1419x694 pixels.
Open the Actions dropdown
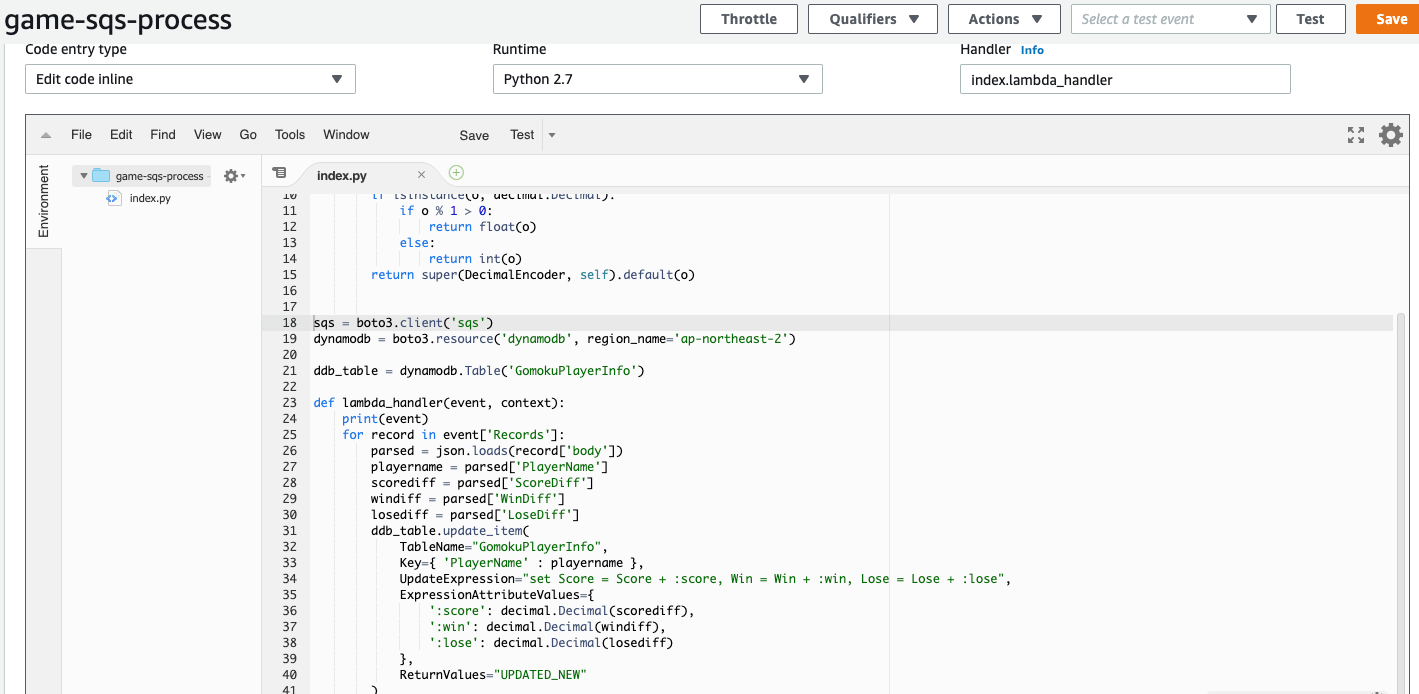[1003, 18]
